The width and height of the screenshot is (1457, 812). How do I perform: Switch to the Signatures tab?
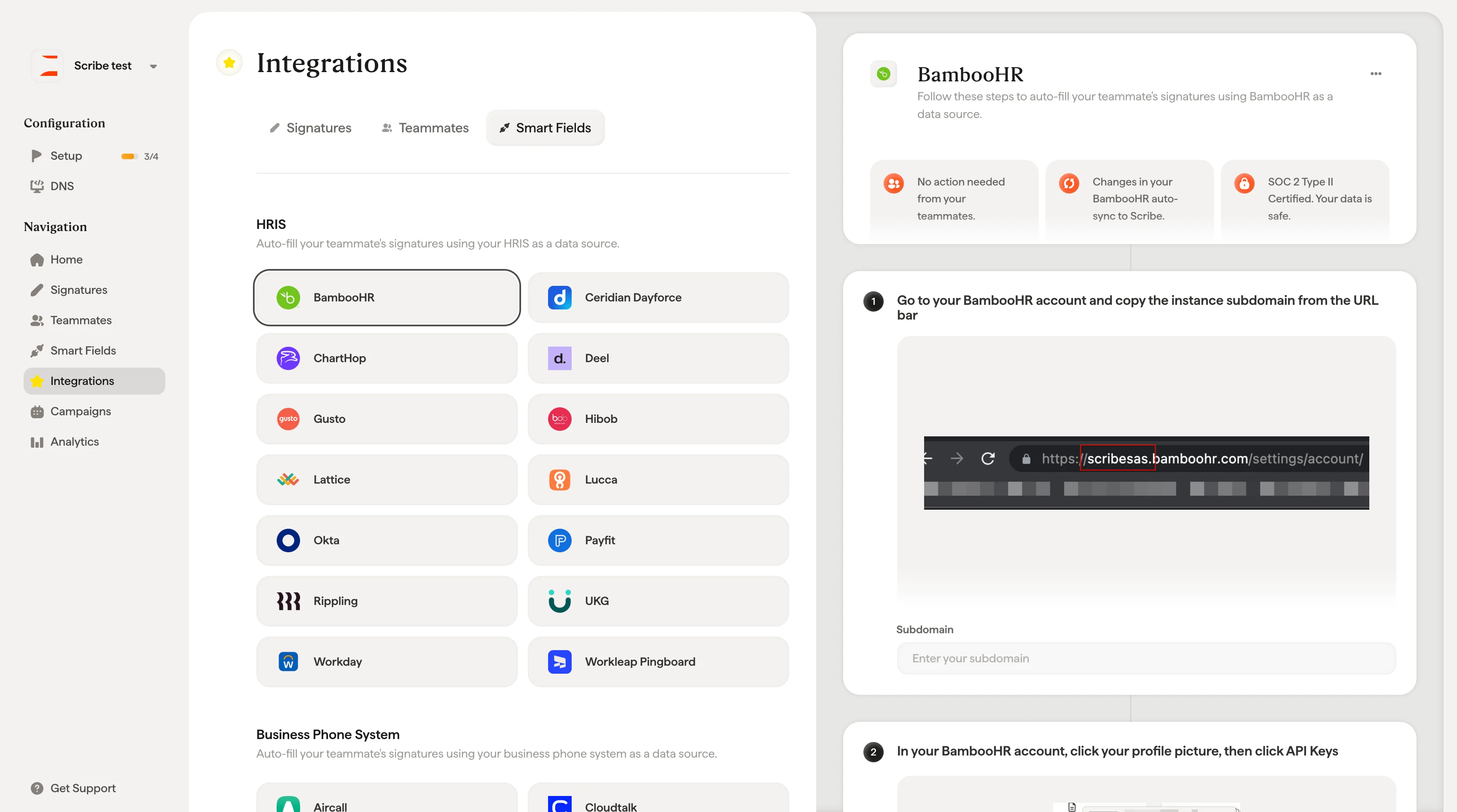[x=310, y=128]
